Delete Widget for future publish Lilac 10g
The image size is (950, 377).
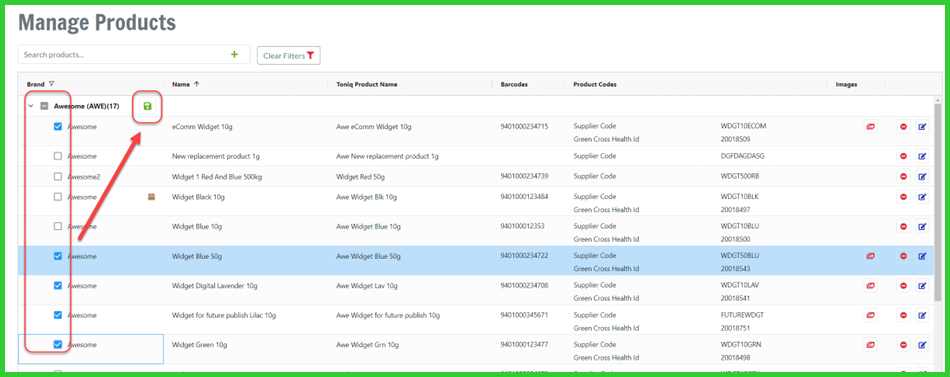coord(903,315)
